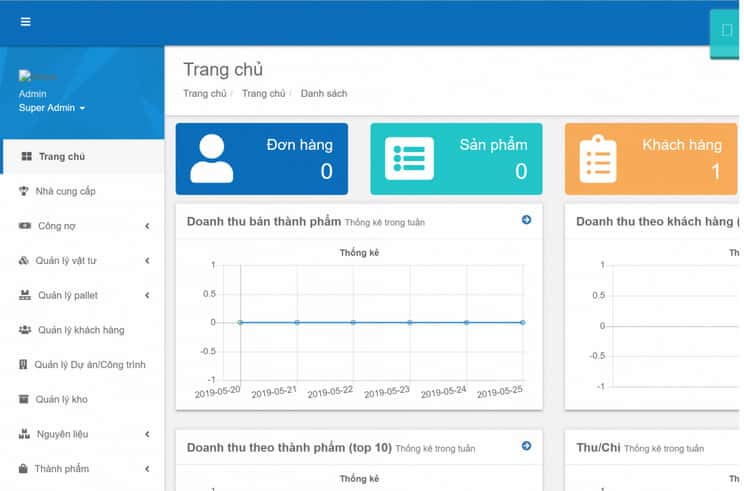Screen dimensions: 744x491
Task: Click the Nhà cung cấp trophy icon
Action: tap(23, 191)
